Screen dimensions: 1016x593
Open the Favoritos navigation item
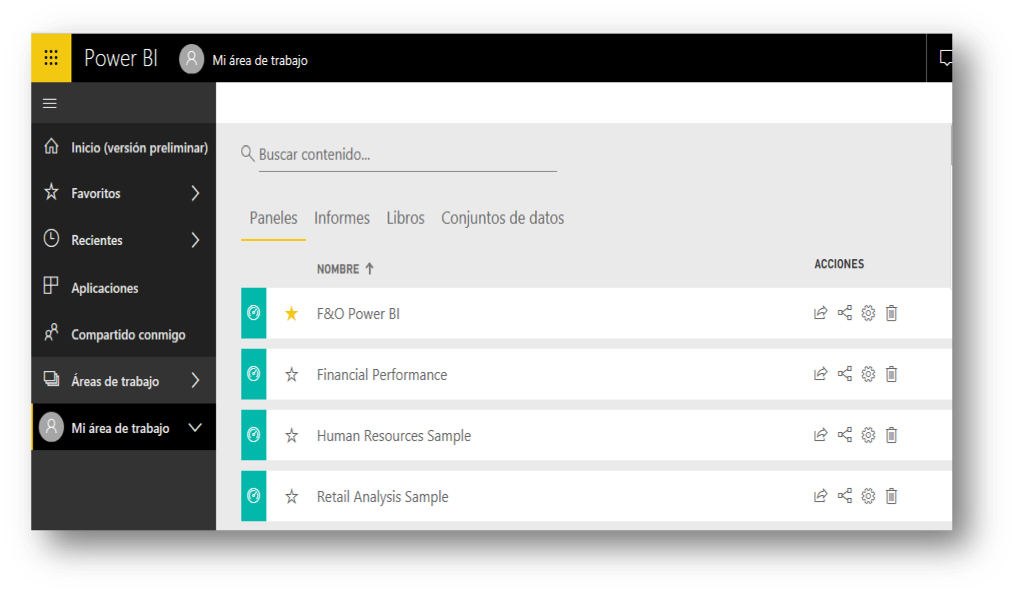[x=124, y=193]
